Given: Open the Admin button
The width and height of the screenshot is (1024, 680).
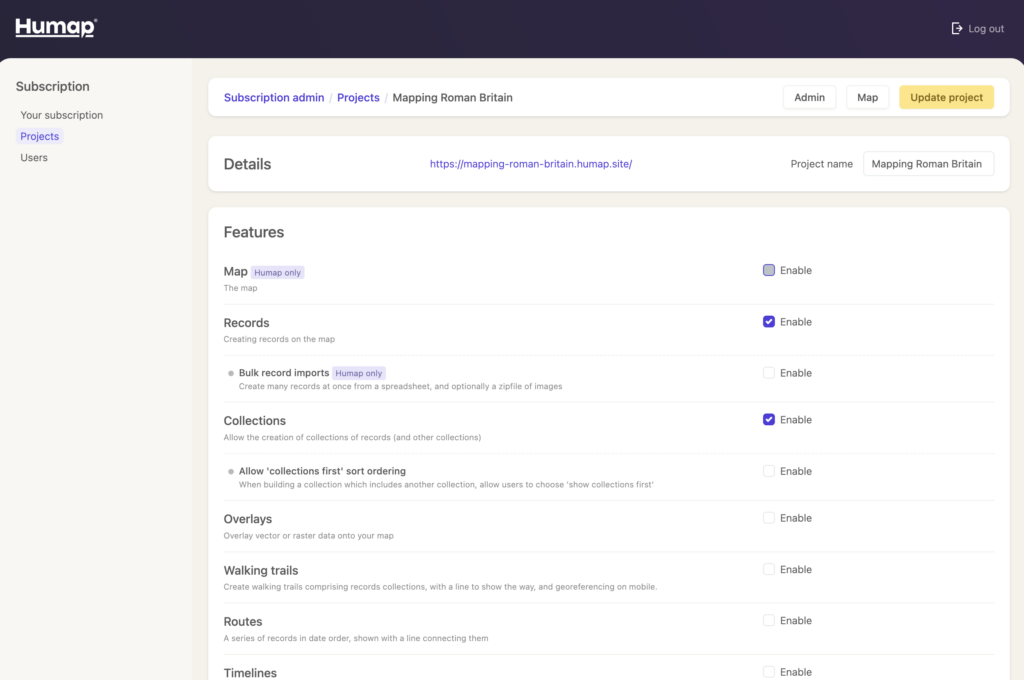Looking at the screenshot, I should [x=809, y=97].
